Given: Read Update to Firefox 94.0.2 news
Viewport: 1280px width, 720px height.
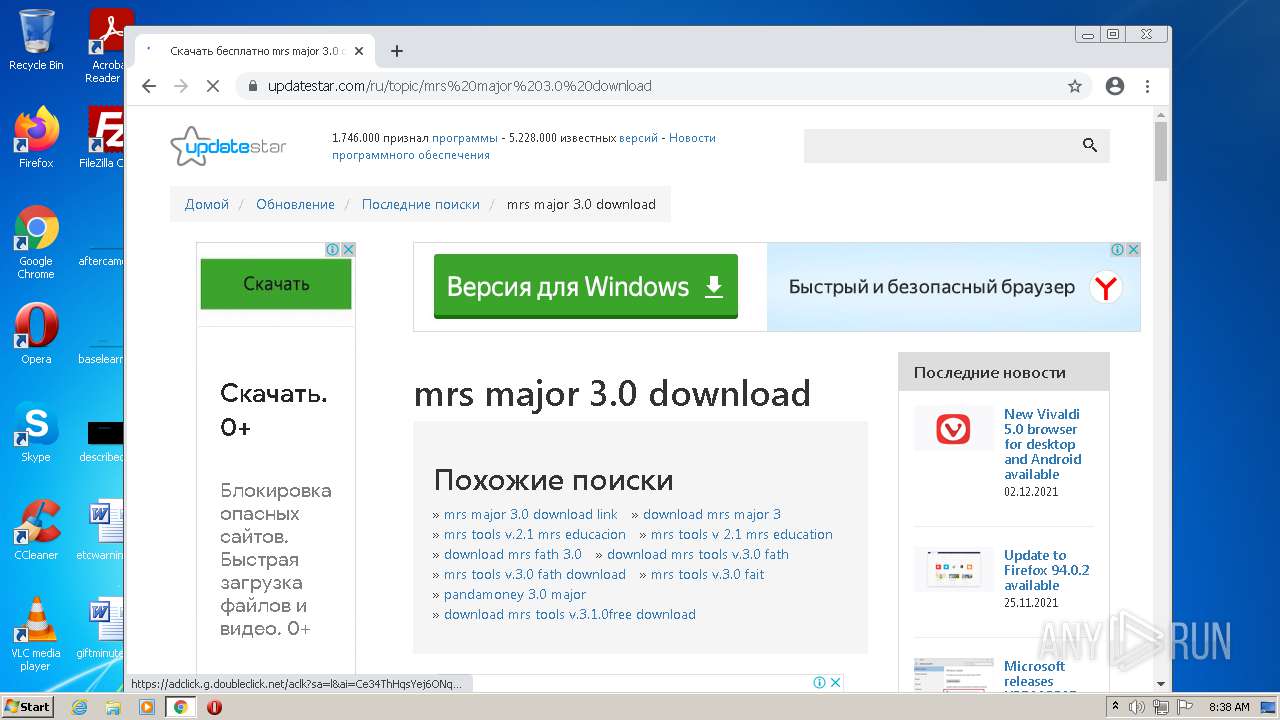Looking at the screenshot, I should click(x=1047, y=570).
